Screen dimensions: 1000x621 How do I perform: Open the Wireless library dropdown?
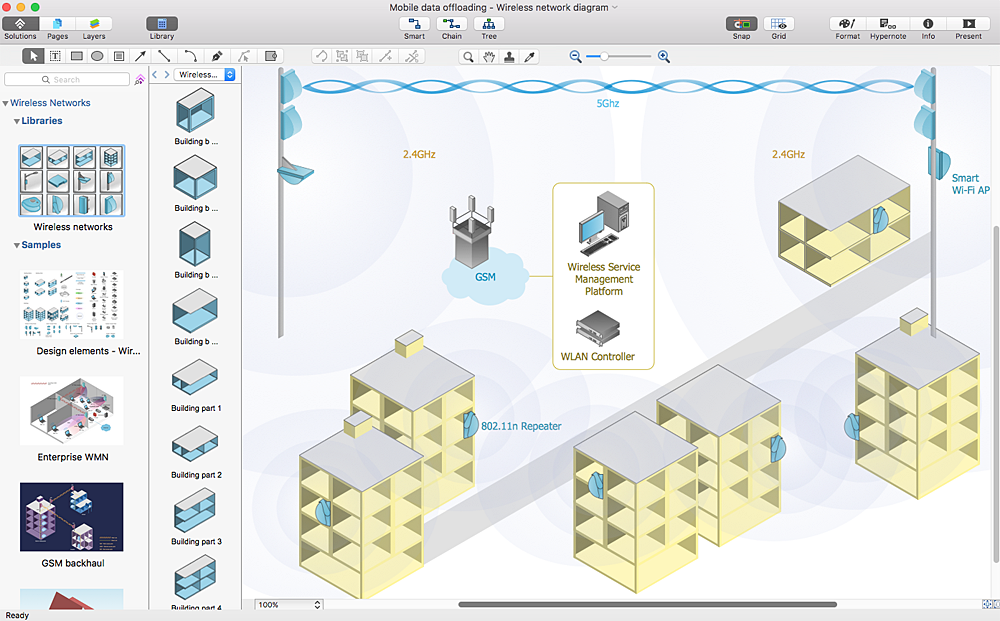204,75
